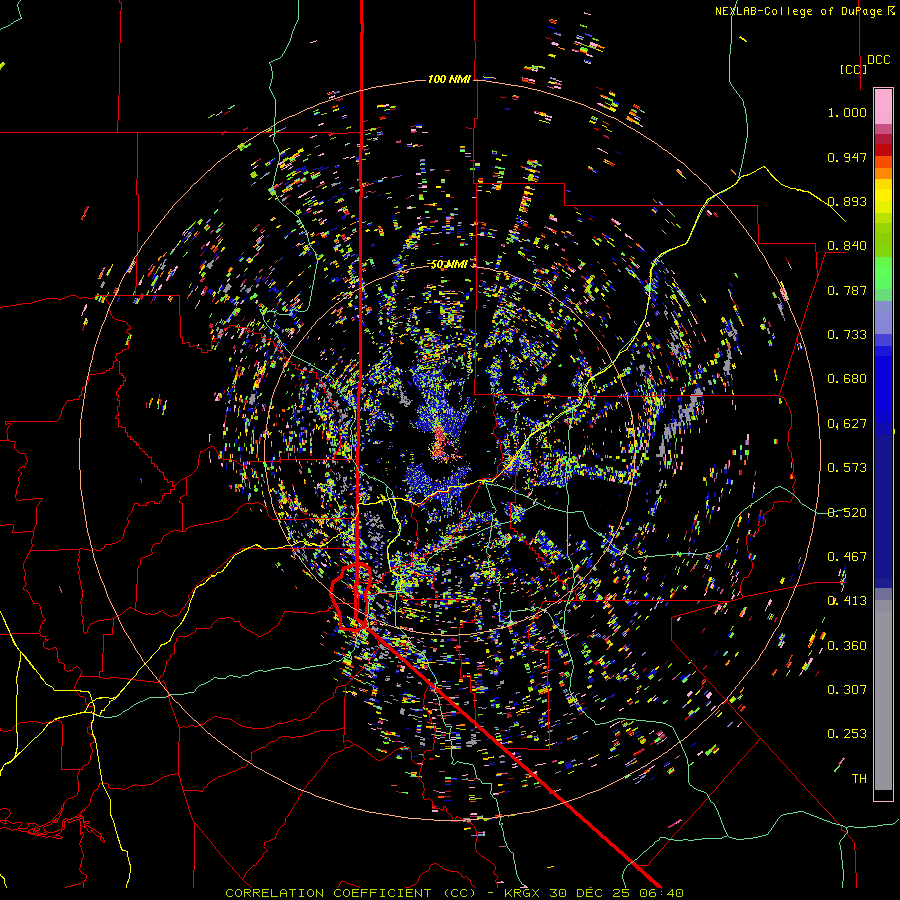Select the 0.680 color bar value
The image size is (900, 900).
point(847,379)
